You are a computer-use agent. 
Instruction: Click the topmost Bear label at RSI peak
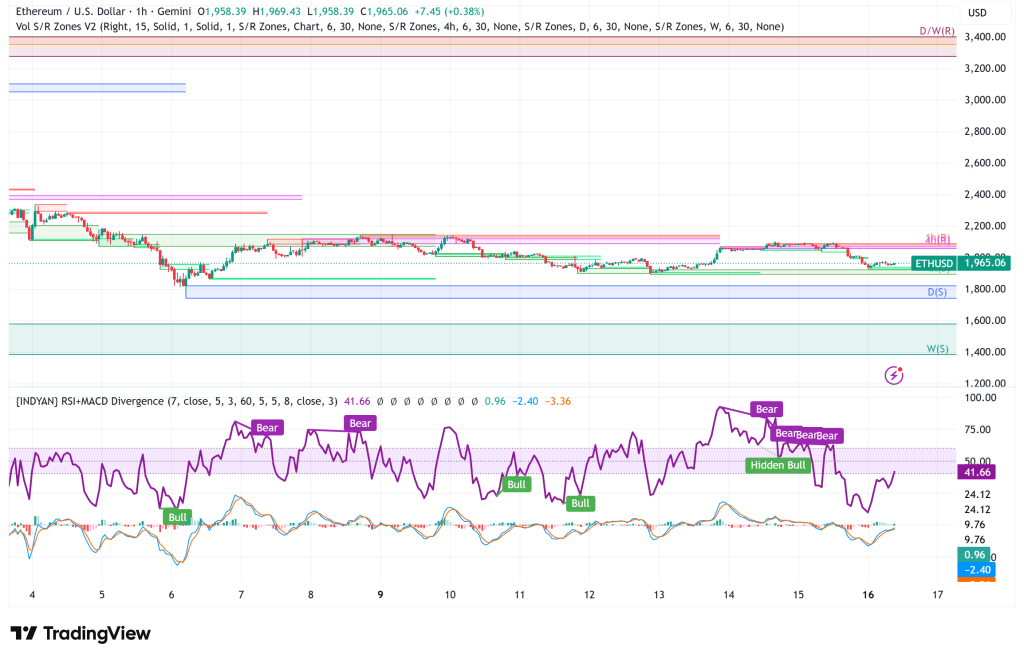point(767,409)
